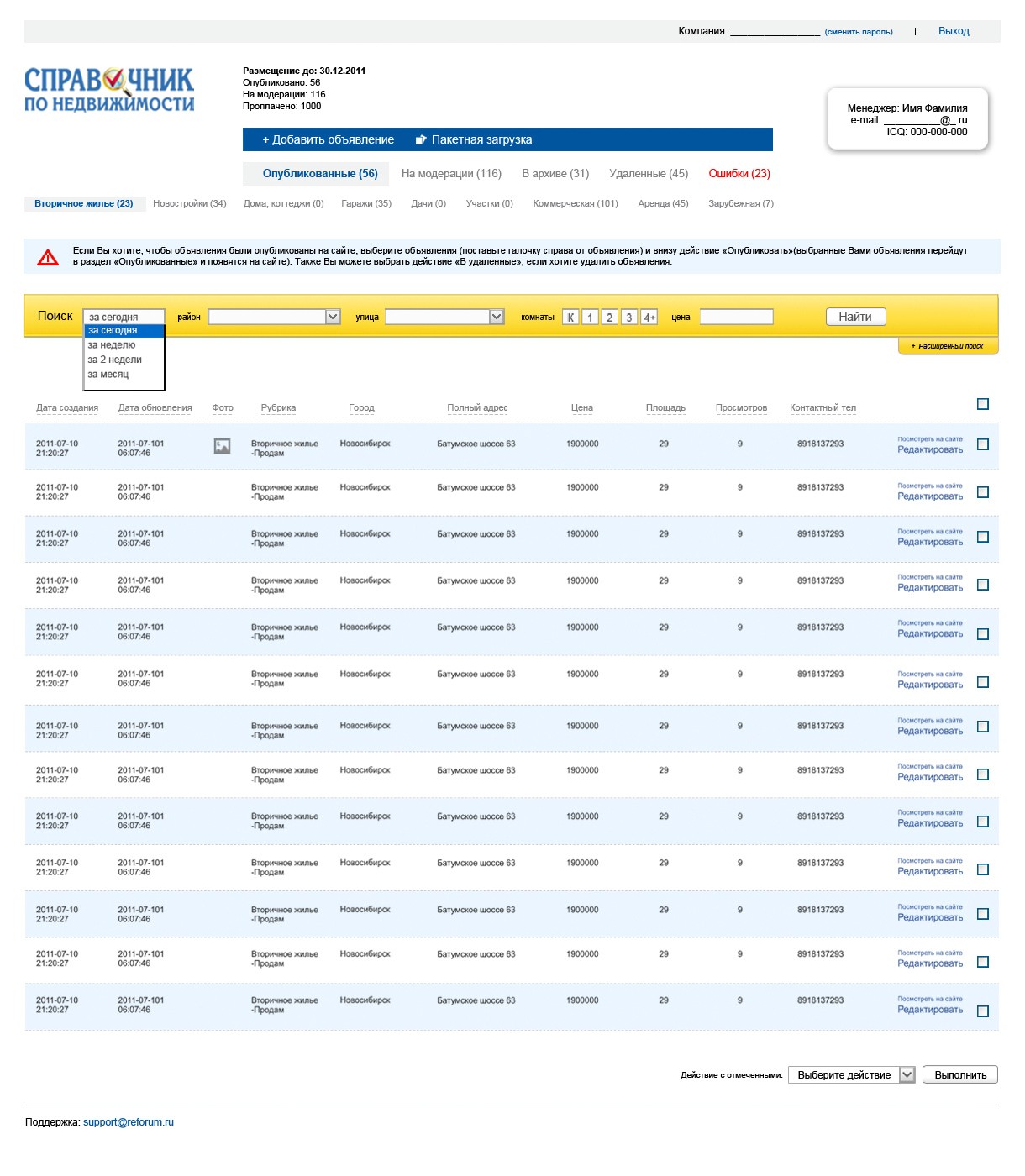Select Новостройки (34) category
The image size is (1025, 1176).
(x=190, y=203)
